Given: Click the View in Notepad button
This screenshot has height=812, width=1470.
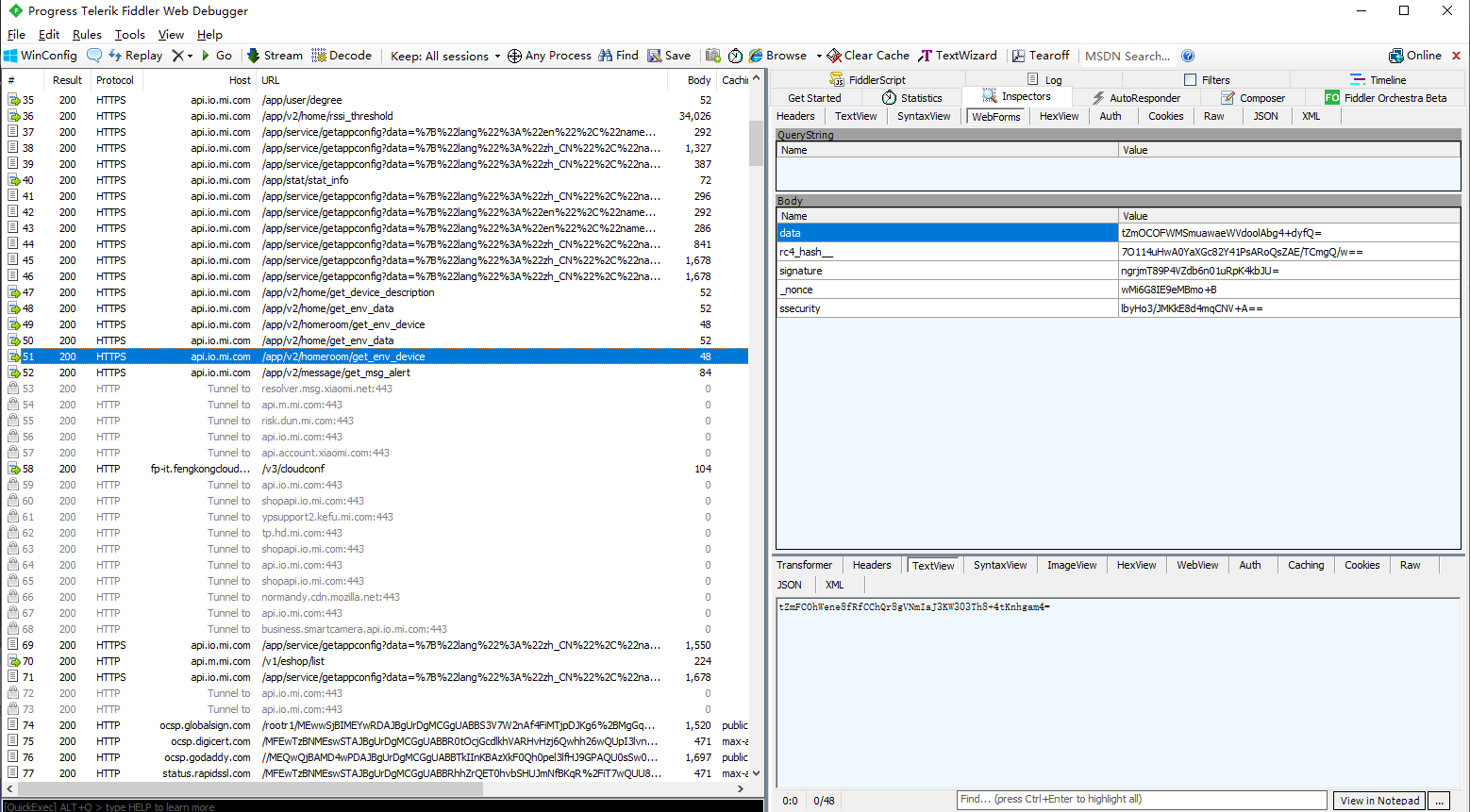Looking at the screenshot, I should tap(1379, 801).
